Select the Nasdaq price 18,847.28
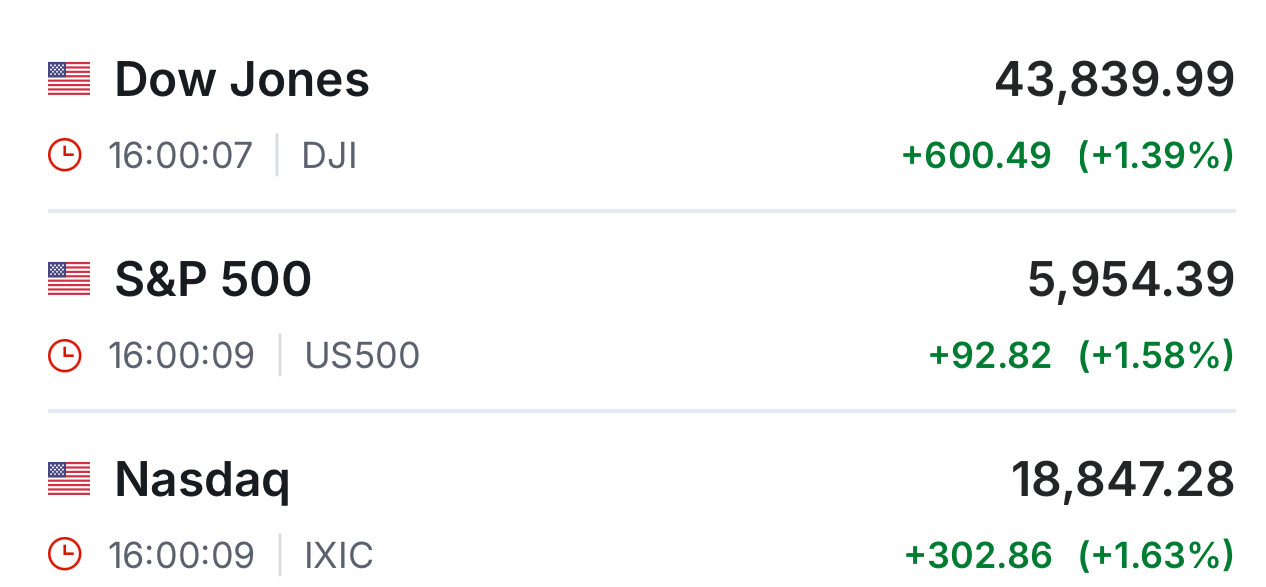 [x=1123, y=479]
